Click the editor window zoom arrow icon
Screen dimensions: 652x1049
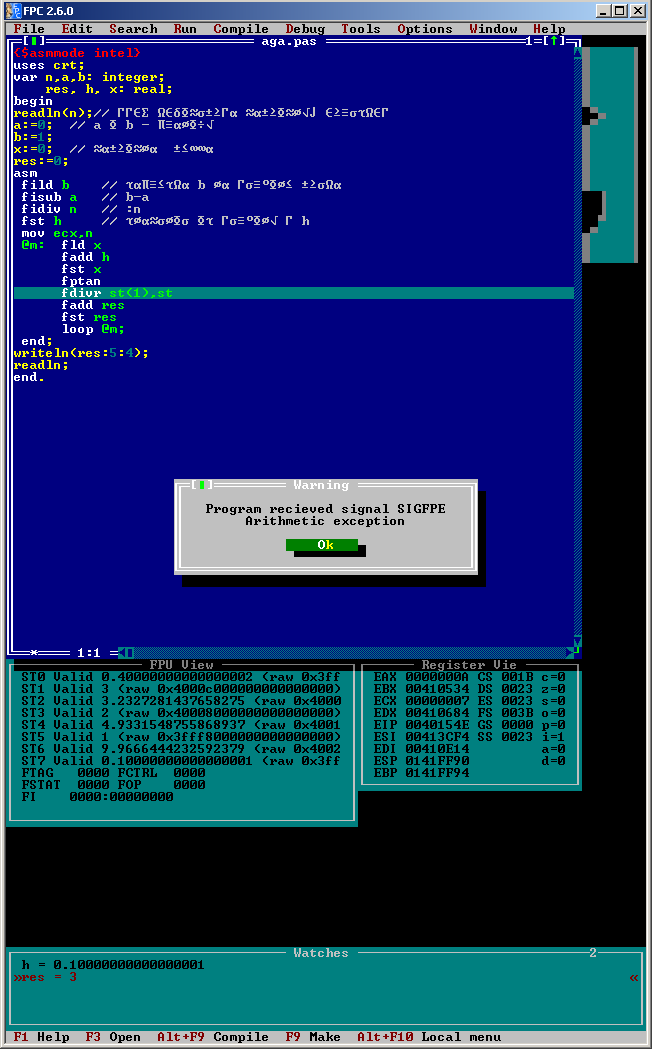(555, 41)
